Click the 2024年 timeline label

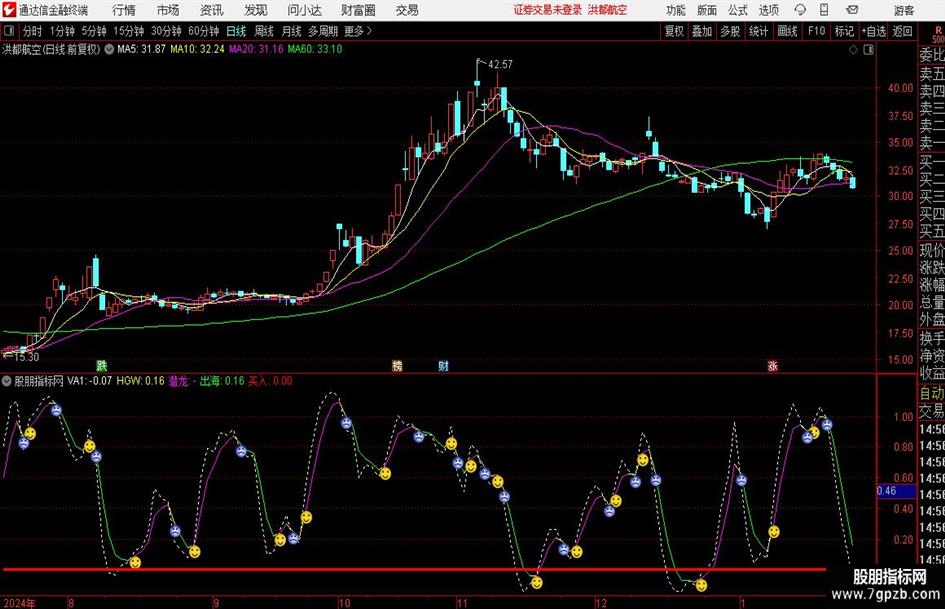tap(19, 603)
